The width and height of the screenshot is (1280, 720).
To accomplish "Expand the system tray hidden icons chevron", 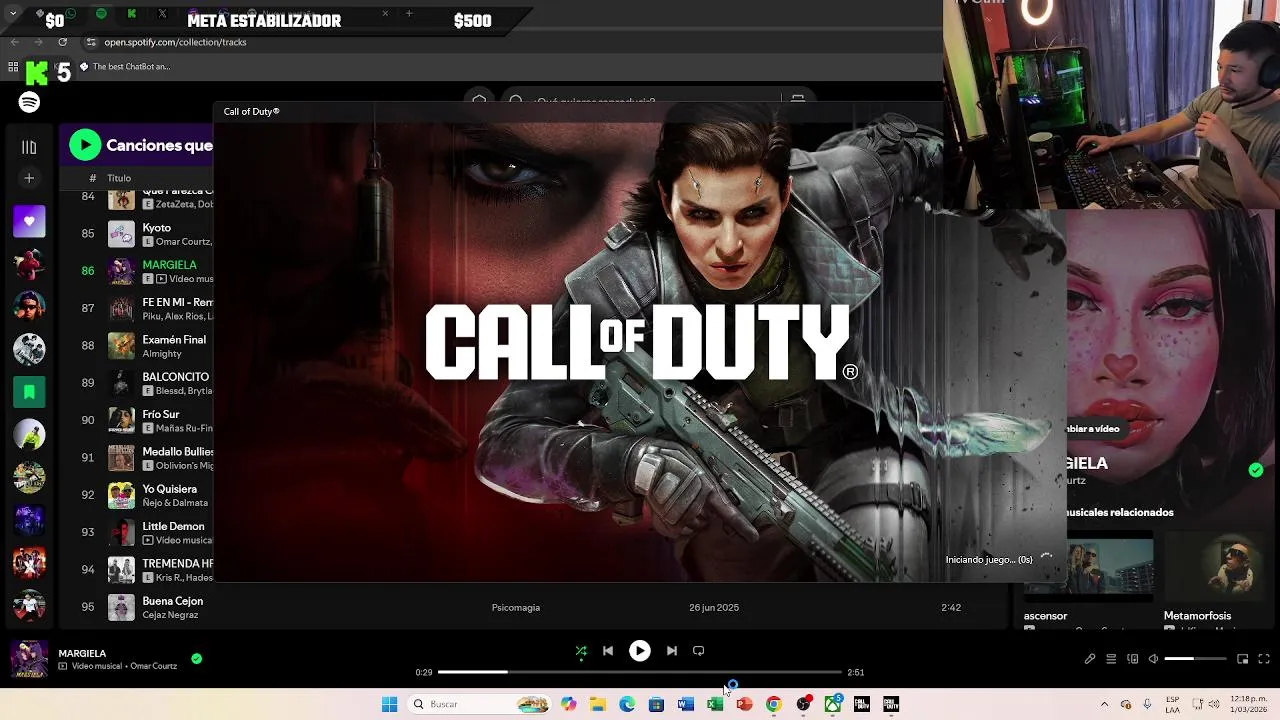I will (x=1104, y=704).
